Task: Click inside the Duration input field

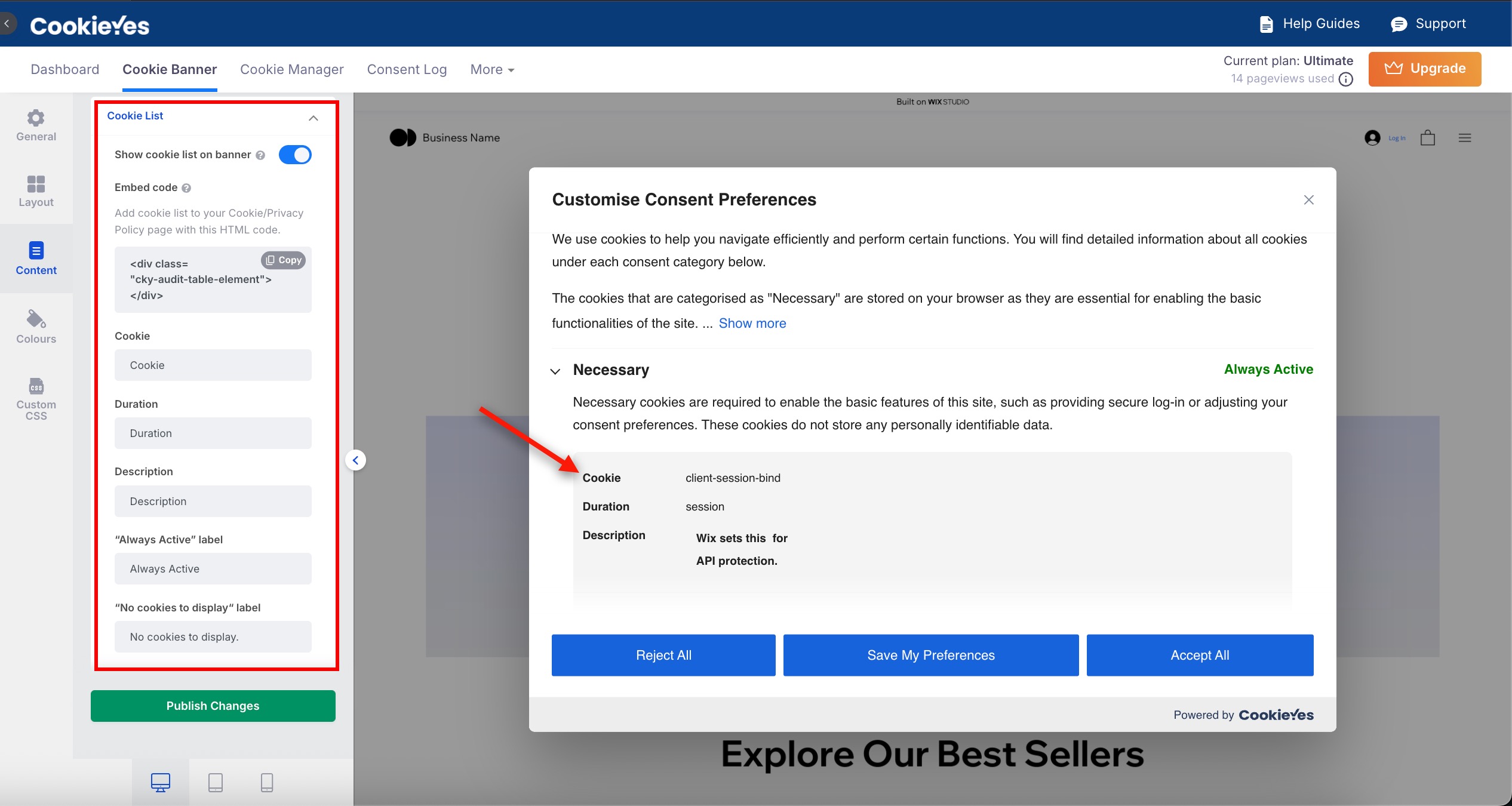Action: tap(213, 433)
